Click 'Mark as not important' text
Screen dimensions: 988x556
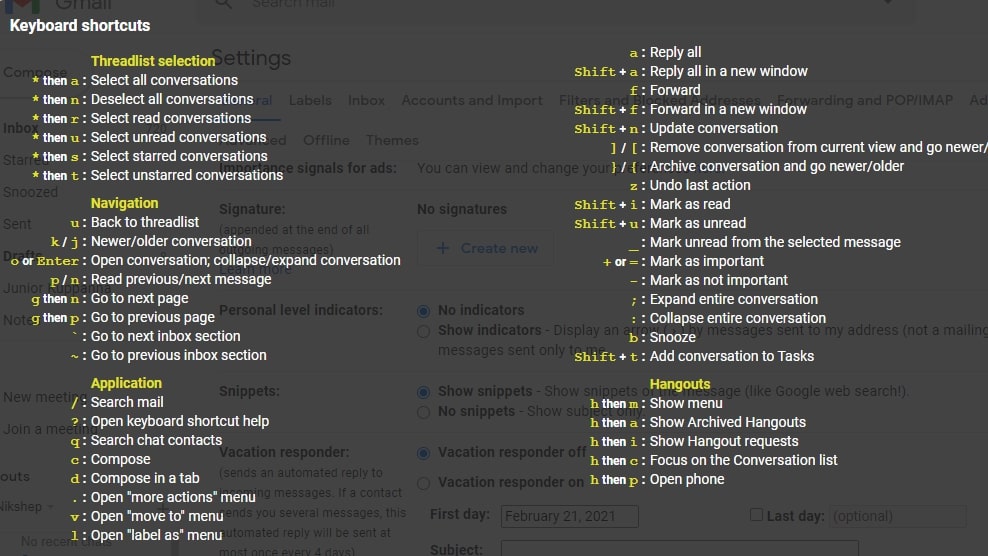point(718,280)
